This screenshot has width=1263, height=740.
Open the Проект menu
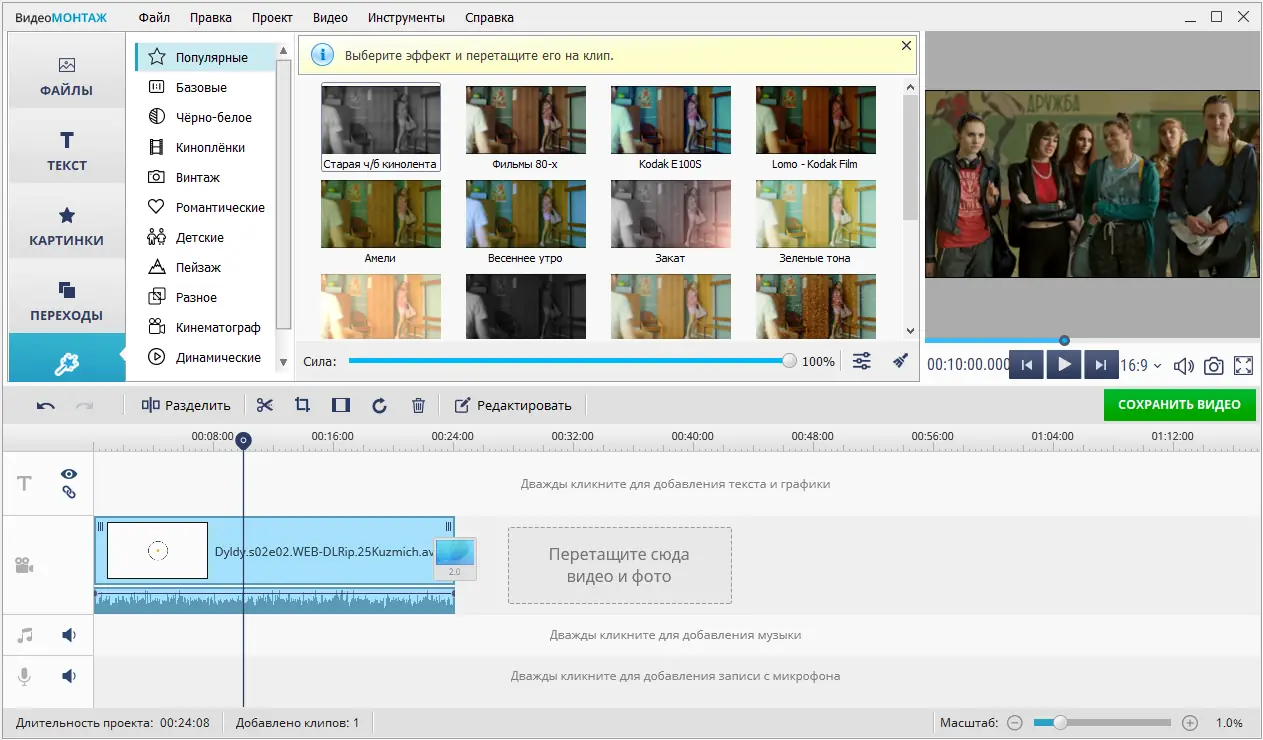(272, 17)
